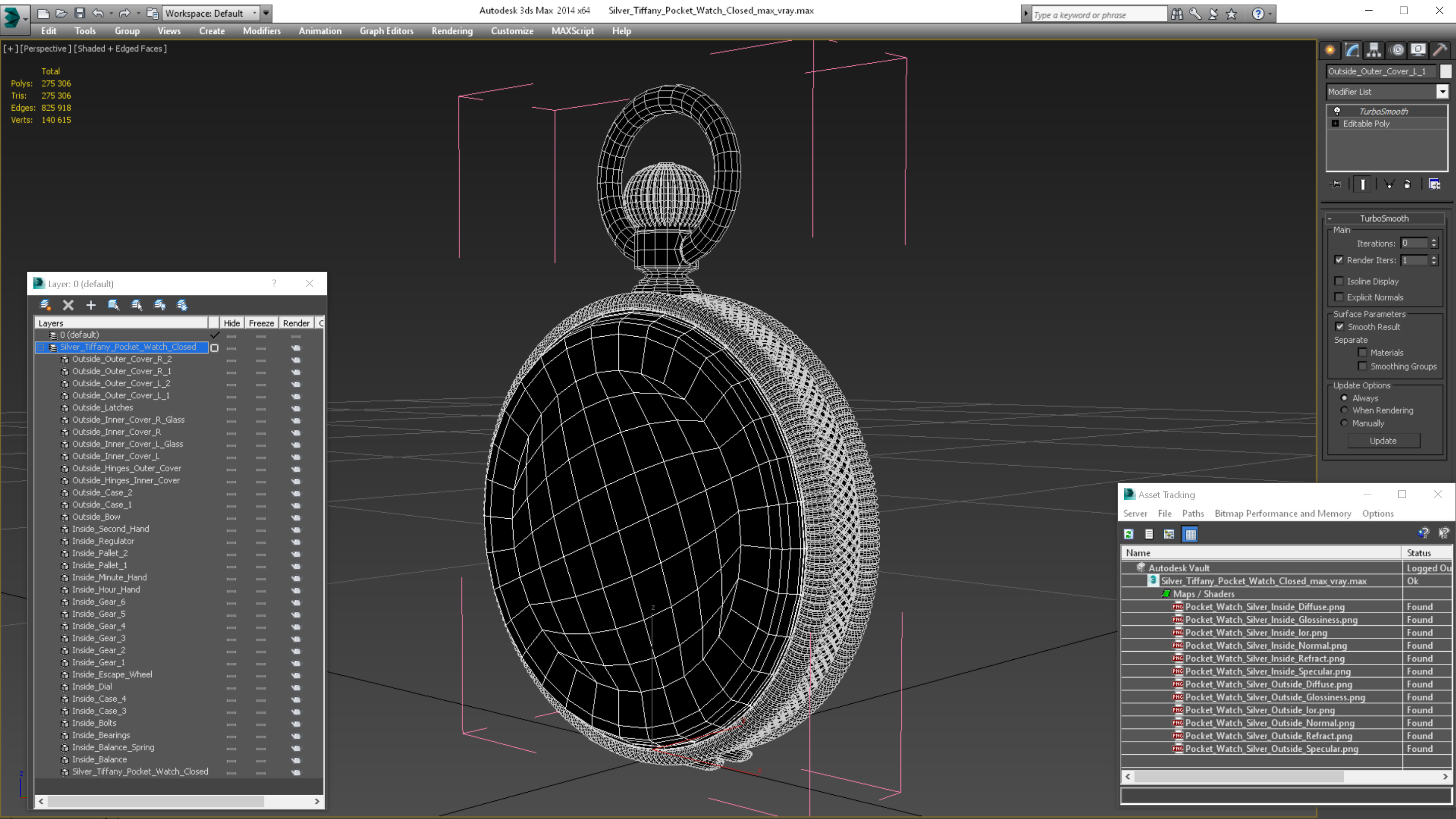Toggle Show End Result icon
This screenshot has height=819, width=1456.
1363,184
